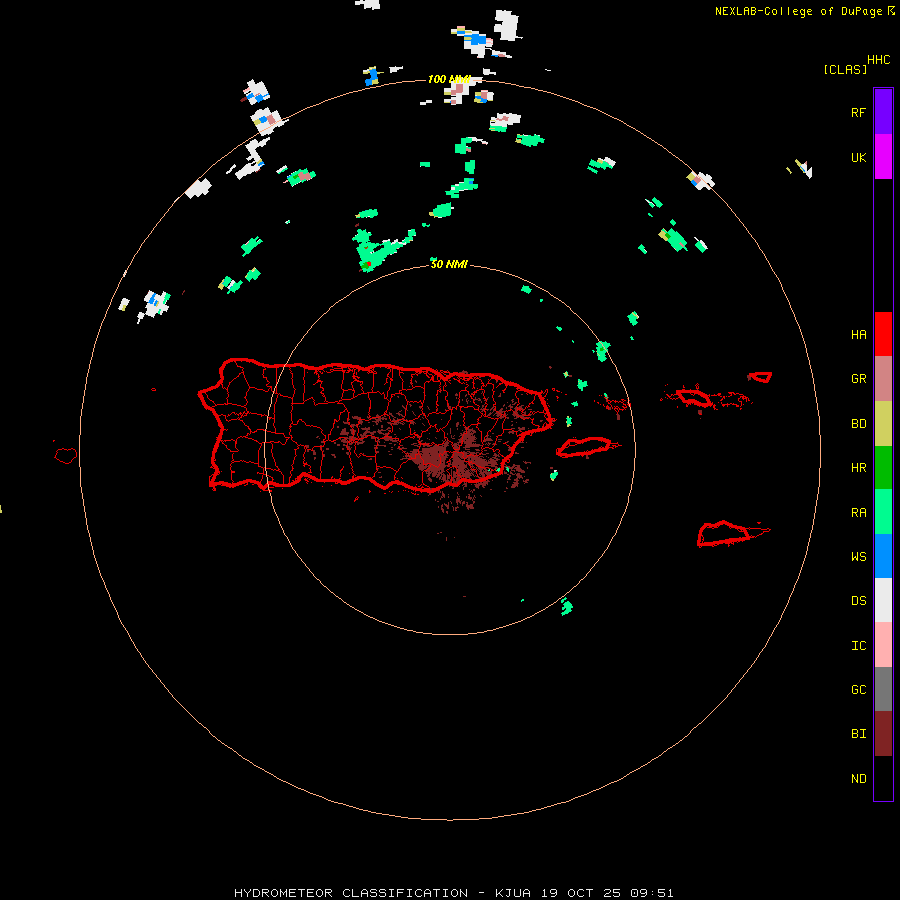Select the IC pink legend swatch
900x900 pixels.
click(x=883, y=645)
